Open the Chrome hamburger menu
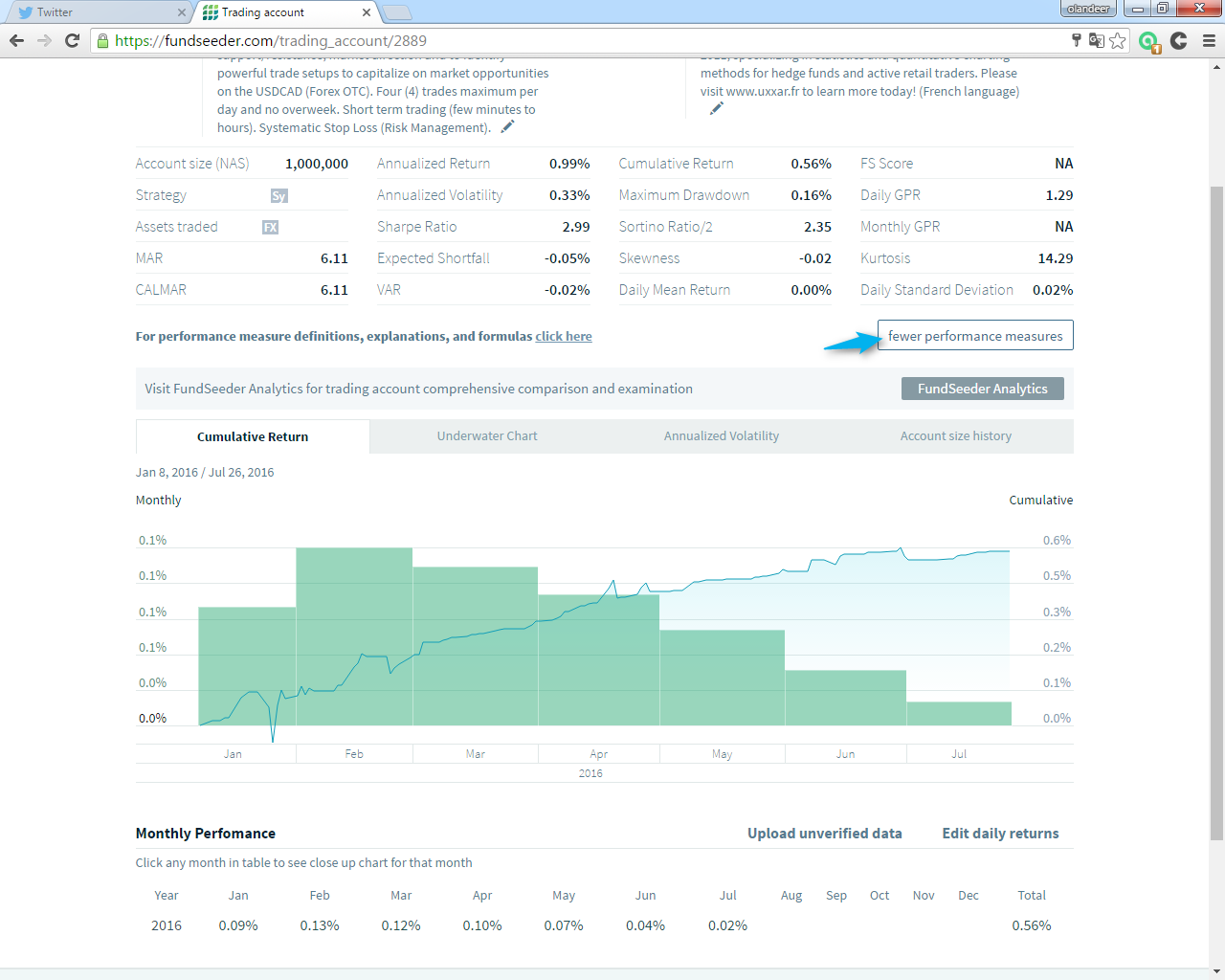The image size is (1225, 980). (x=1209, y=40)
